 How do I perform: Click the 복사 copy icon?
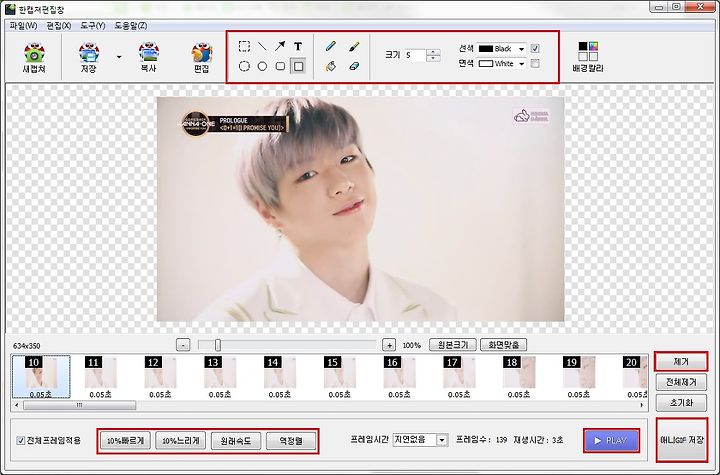(148, 57)
